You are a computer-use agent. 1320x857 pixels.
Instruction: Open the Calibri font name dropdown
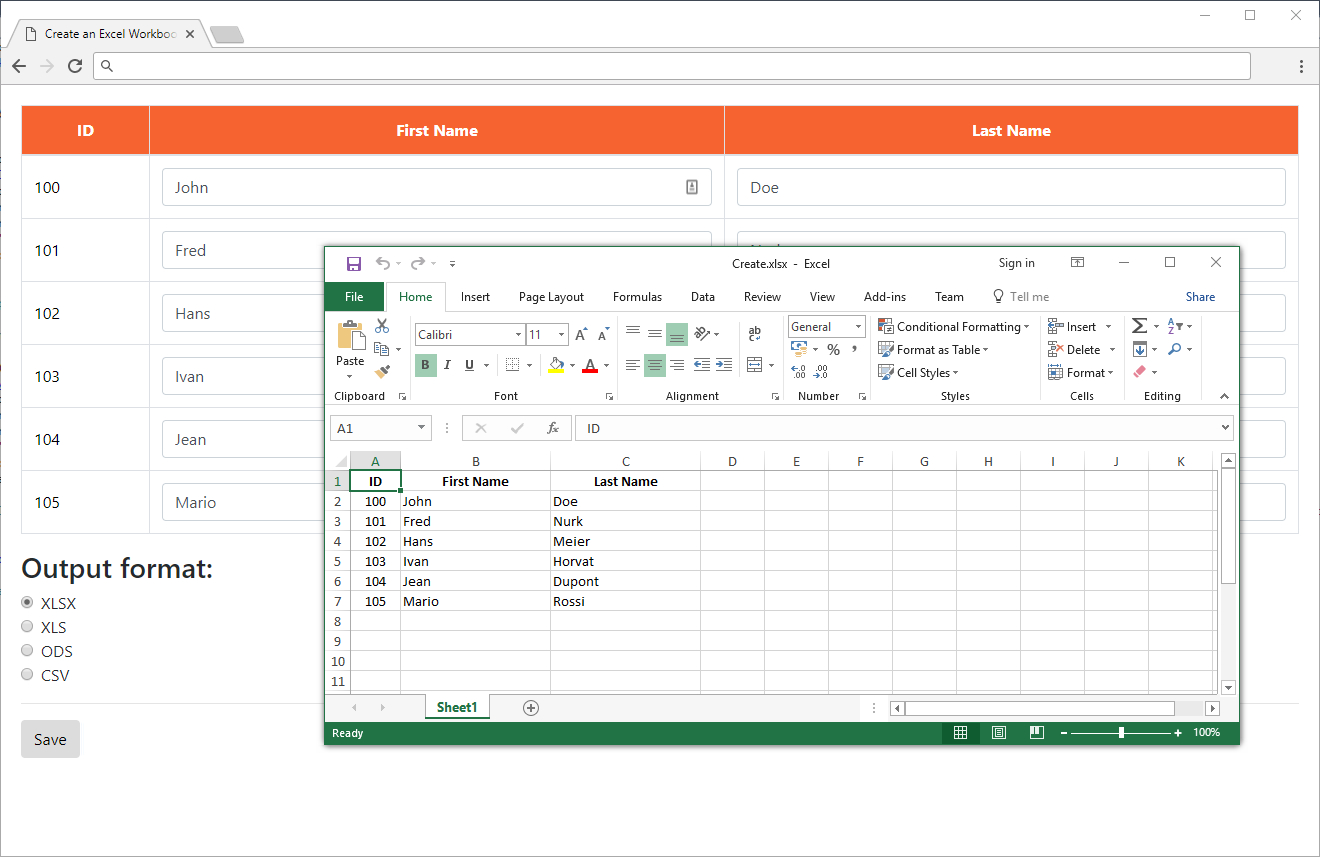tap(518, 335)
